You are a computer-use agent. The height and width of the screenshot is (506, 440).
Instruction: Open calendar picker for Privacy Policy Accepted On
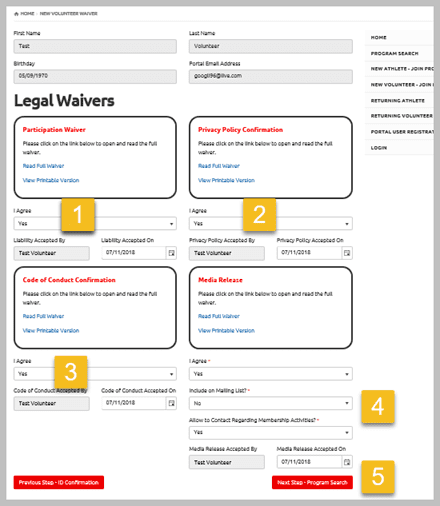(347, 253)
